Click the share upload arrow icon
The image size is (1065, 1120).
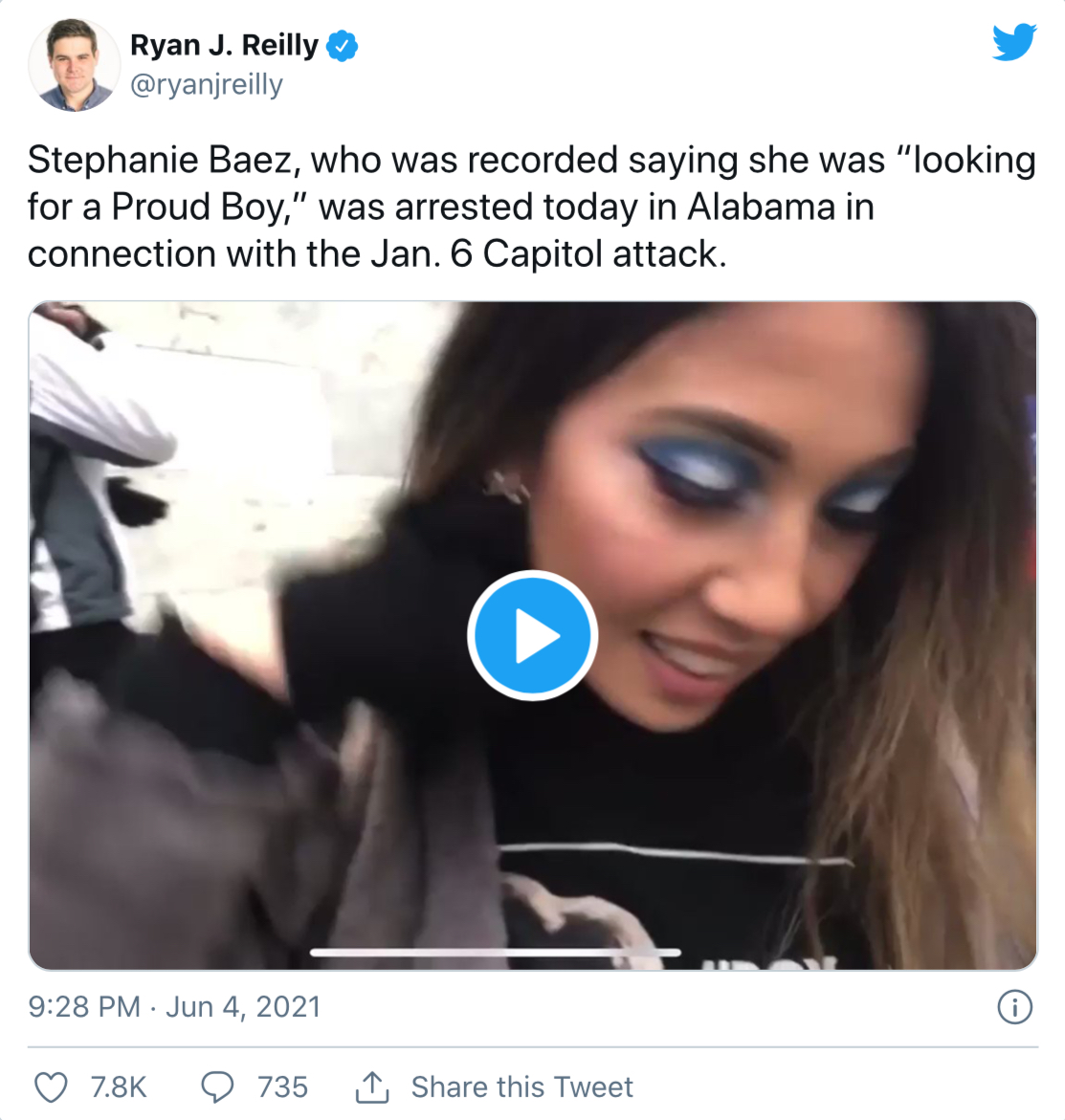tap(372, 1087)
